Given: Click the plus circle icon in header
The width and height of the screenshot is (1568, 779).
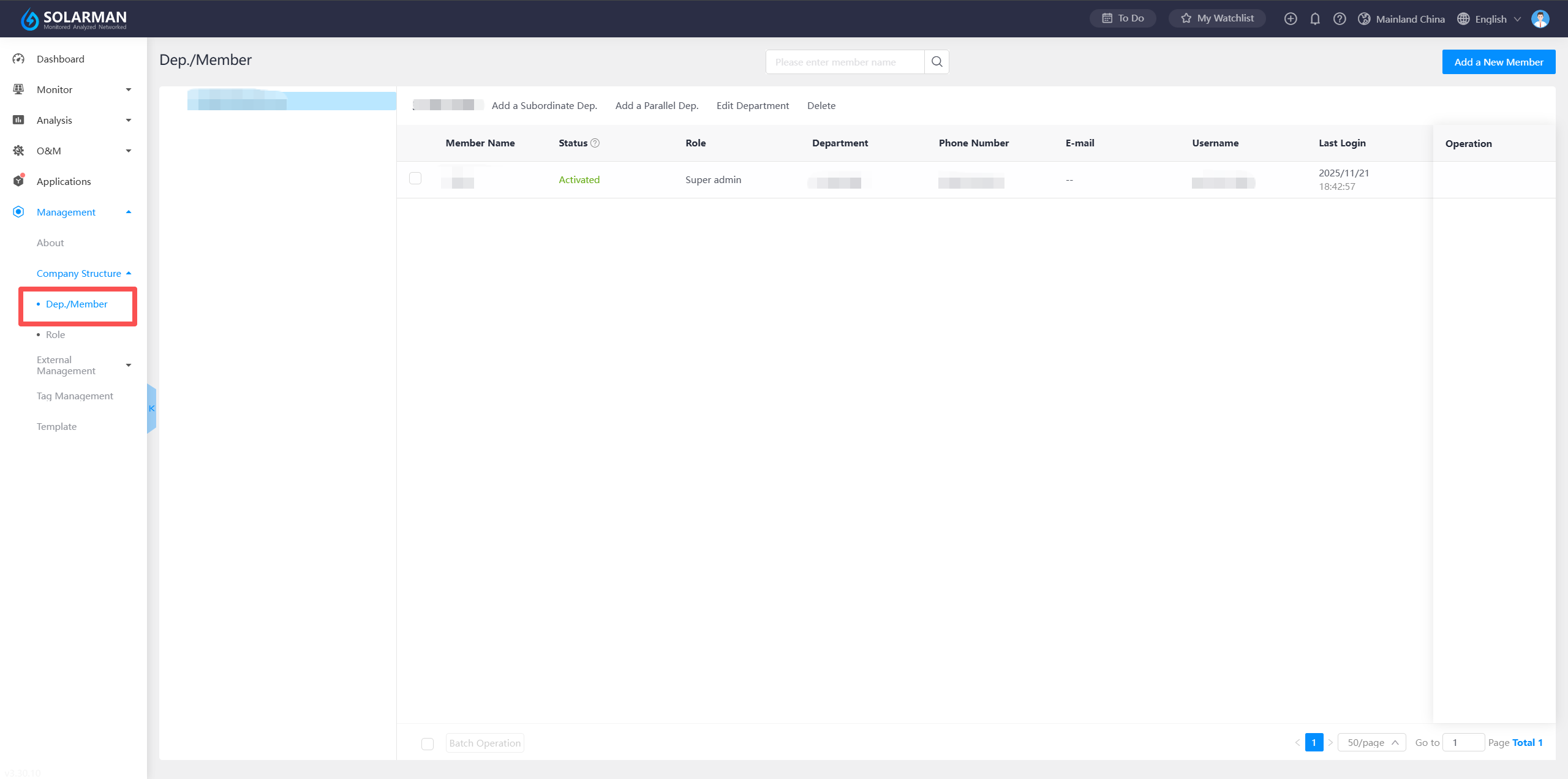Looking at the screenshot, I should pos(1291,19).
